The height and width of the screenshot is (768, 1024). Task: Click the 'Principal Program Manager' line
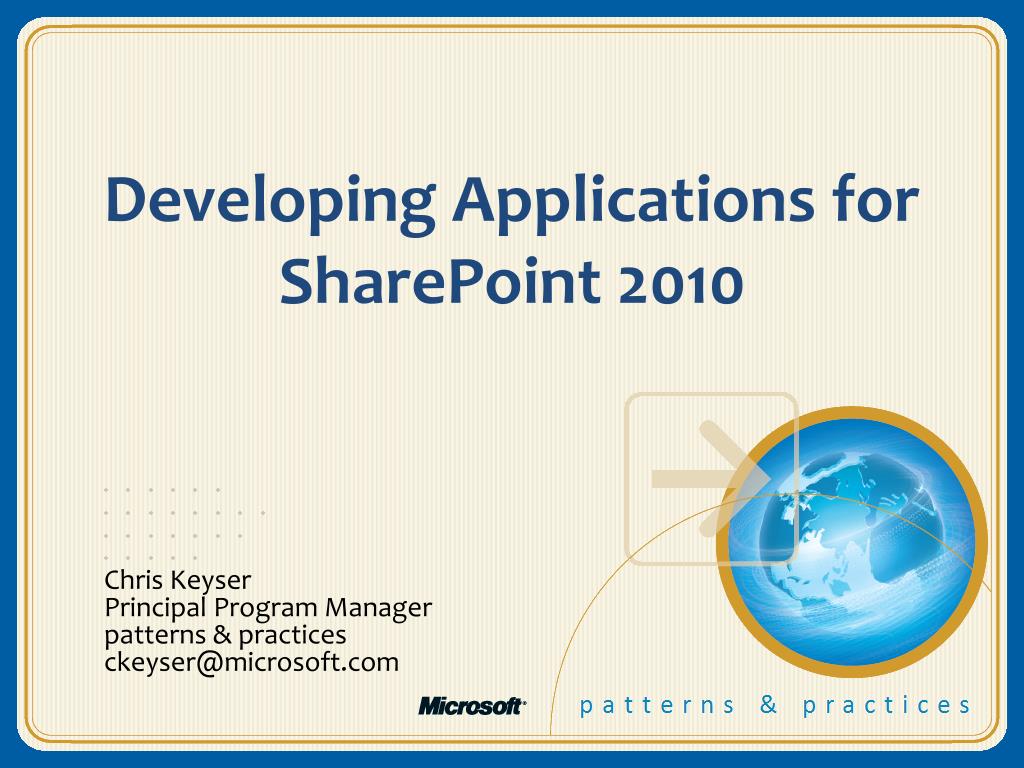tap(268, 608)
